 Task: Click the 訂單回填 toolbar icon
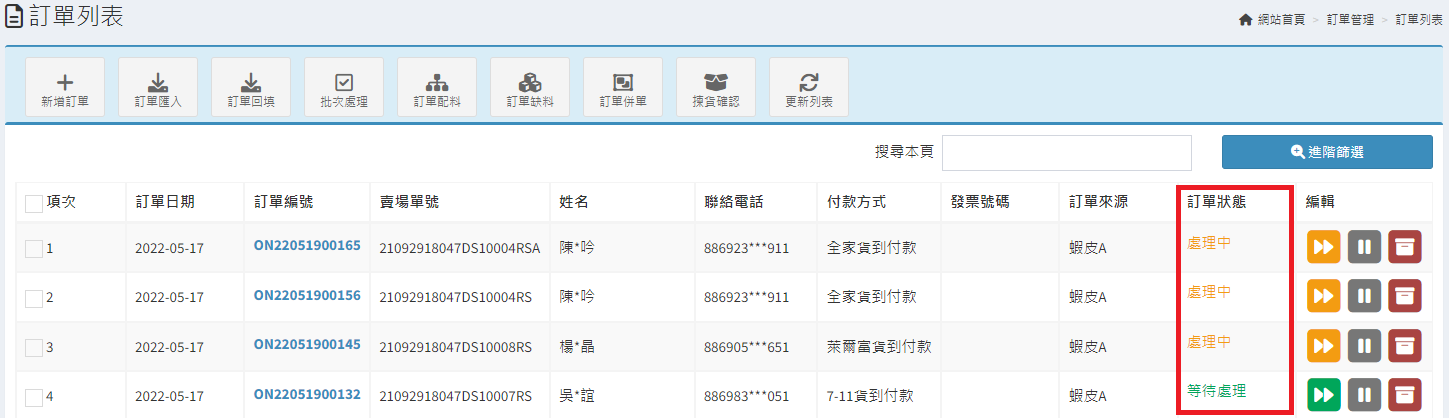(x=250, y=87)
